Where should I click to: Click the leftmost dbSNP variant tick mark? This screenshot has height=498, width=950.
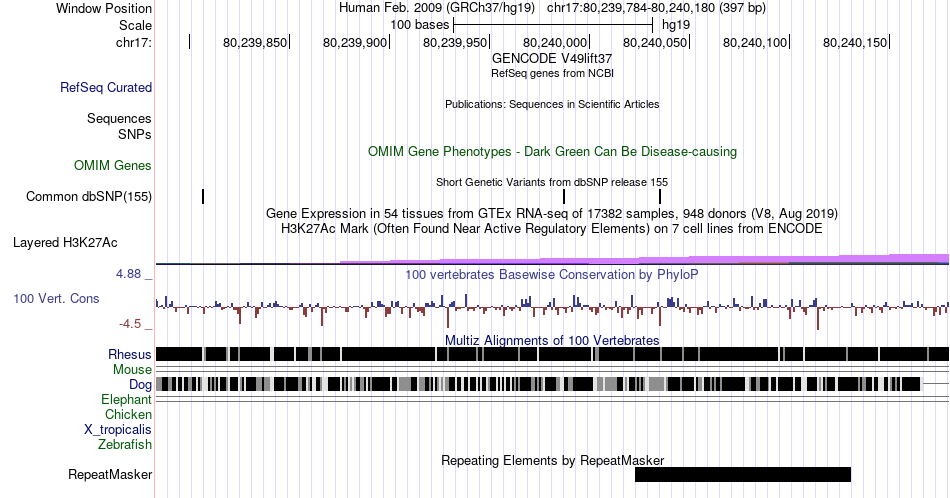[x=203, y=196]
